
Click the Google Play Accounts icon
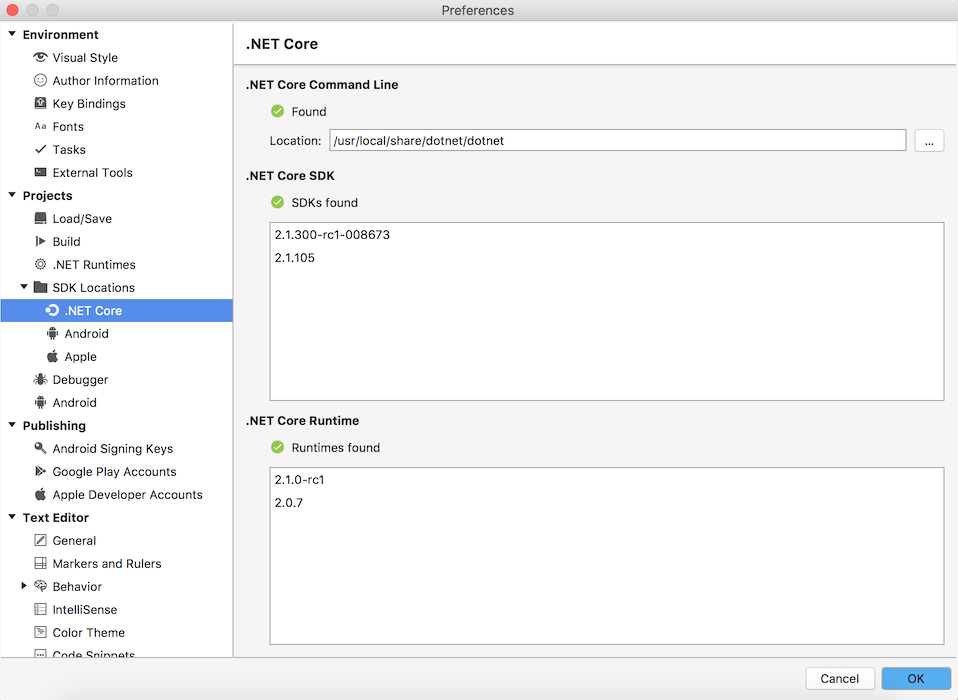[x=40, y=472]
